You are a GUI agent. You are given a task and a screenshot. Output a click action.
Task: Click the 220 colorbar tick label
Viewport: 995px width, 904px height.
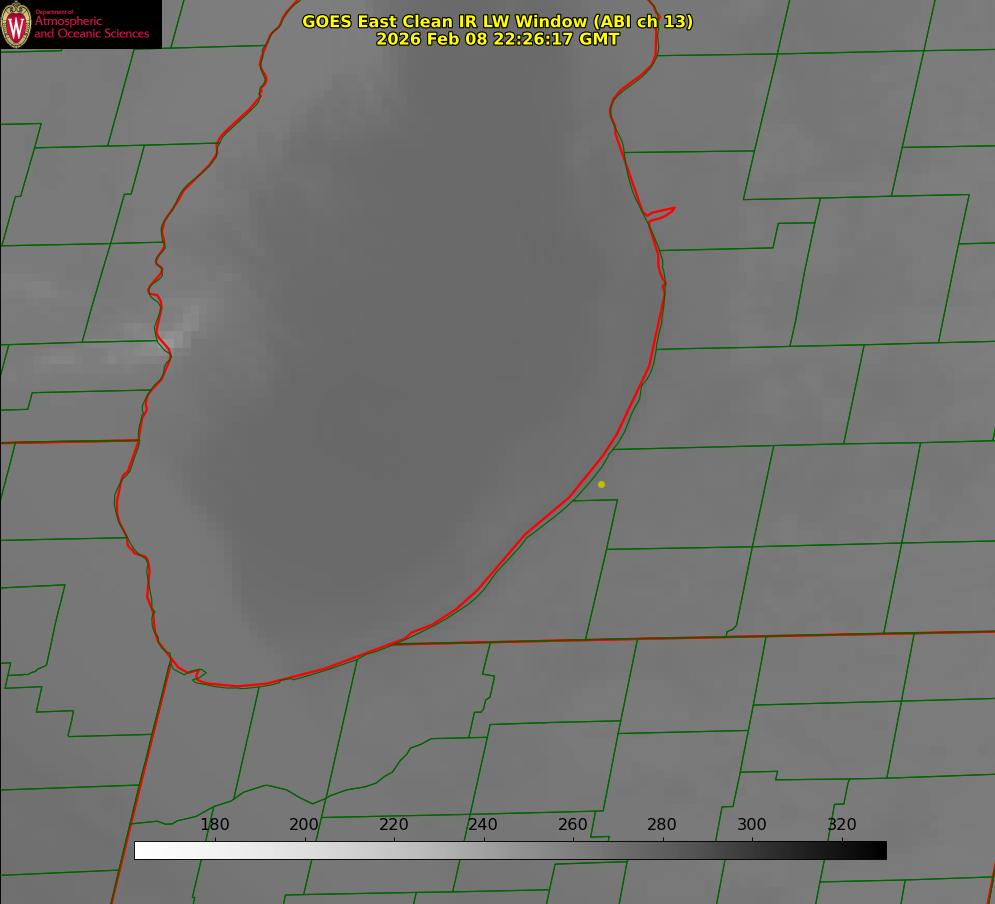(393, 825)
